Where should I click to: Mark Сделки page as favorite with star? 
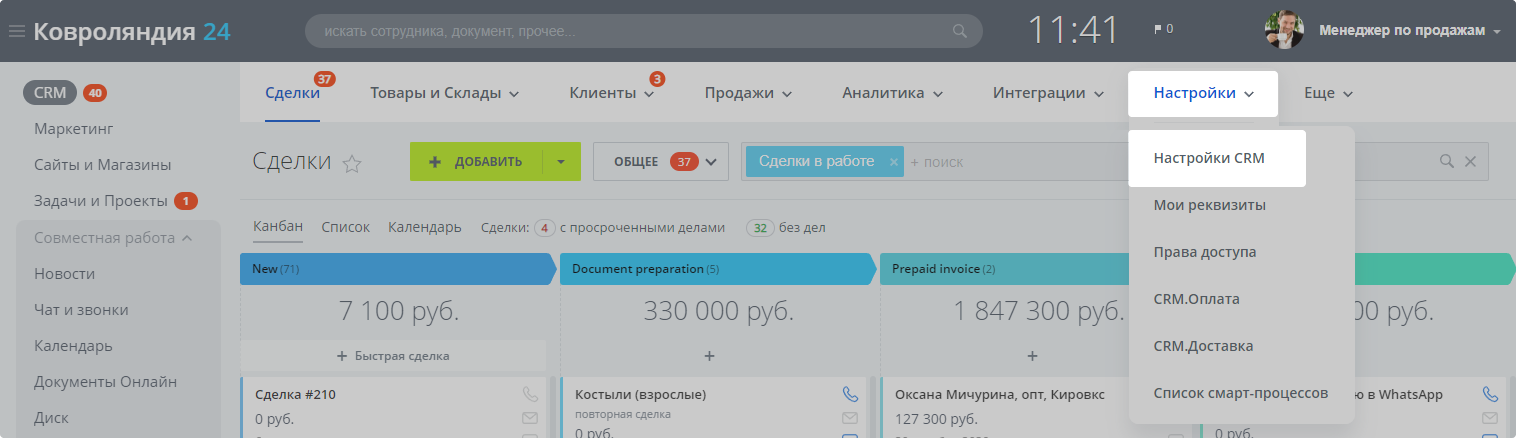tap(352, 164)
